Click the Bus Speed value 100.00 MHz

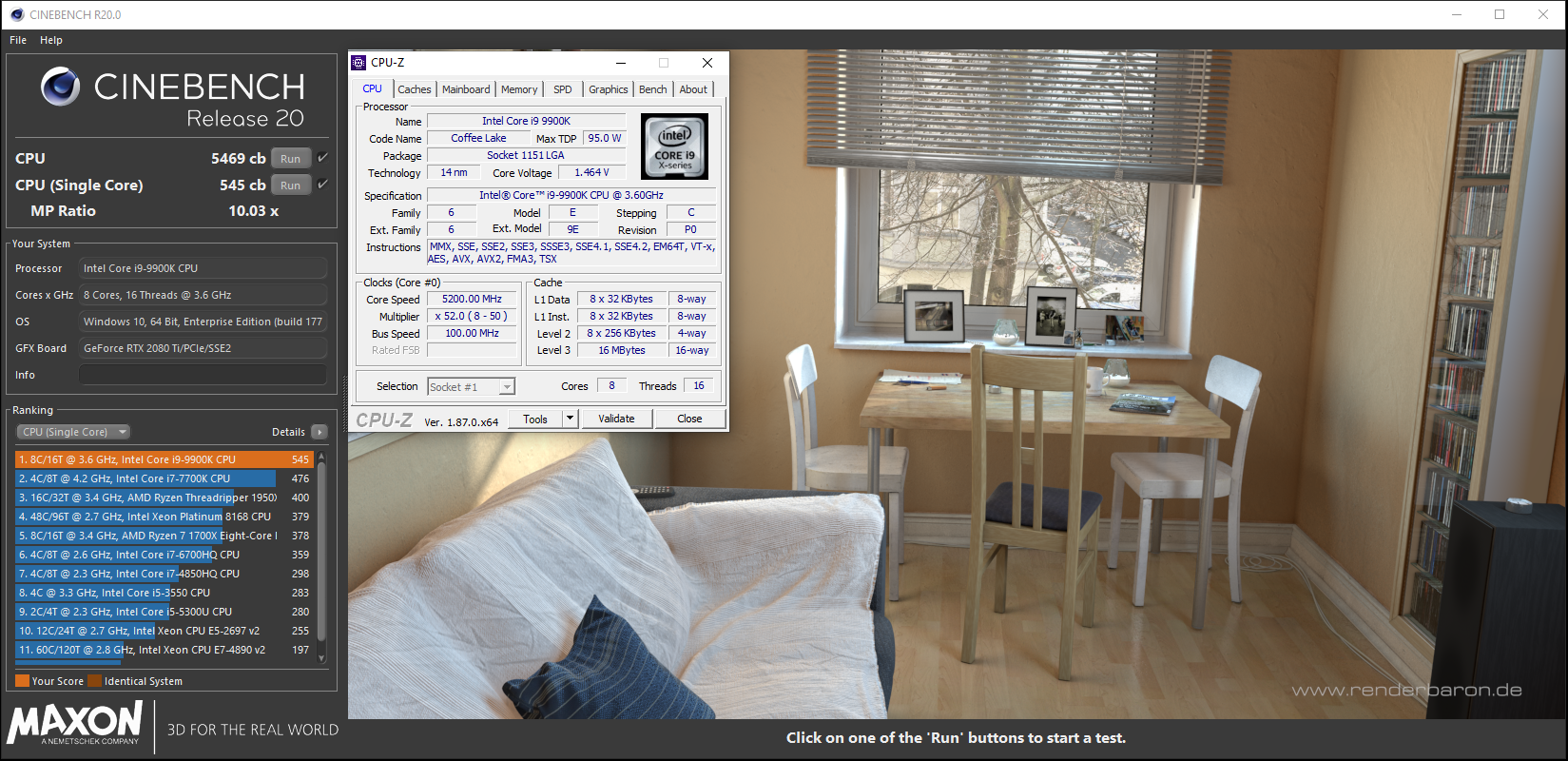tap(472, 333)
